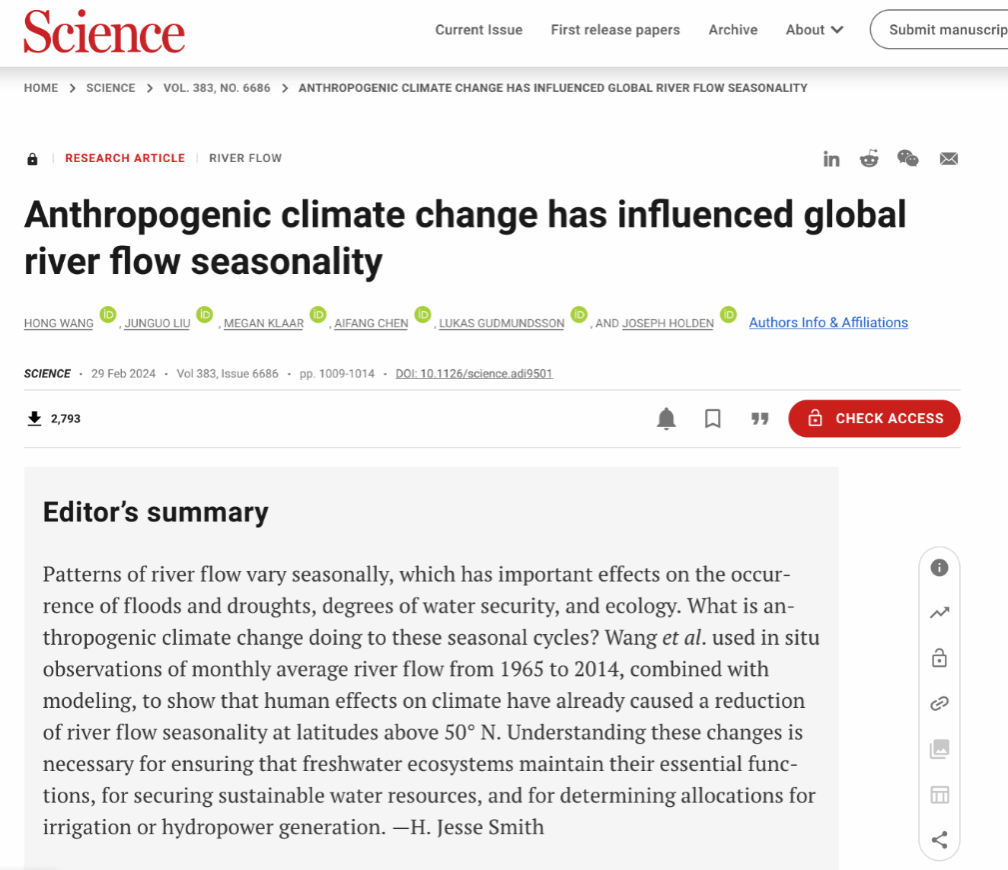Bookmark this article

click(713, 419)
